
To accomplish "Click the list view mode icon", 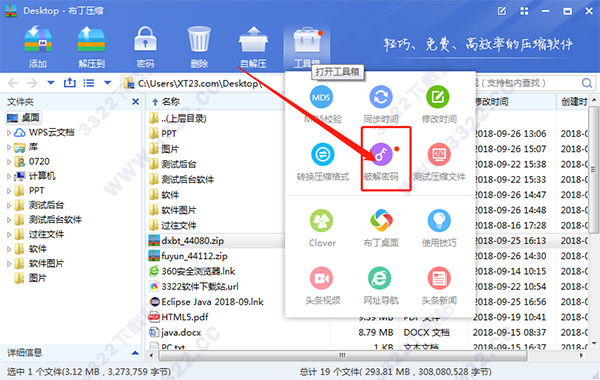I will pyautogui.click(x=89, y=83).
